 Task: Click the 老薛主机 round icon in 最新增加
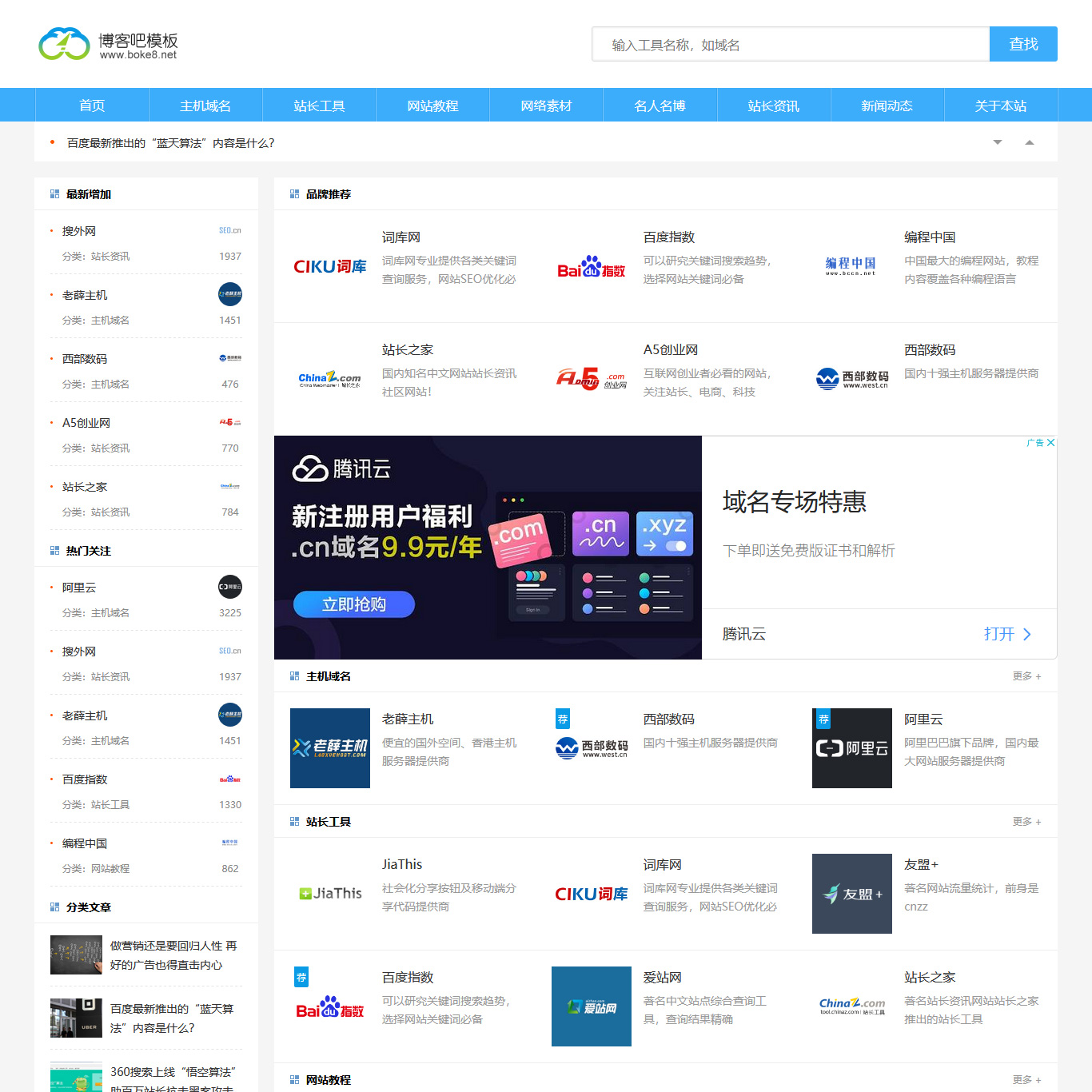[x=230, y=294]
